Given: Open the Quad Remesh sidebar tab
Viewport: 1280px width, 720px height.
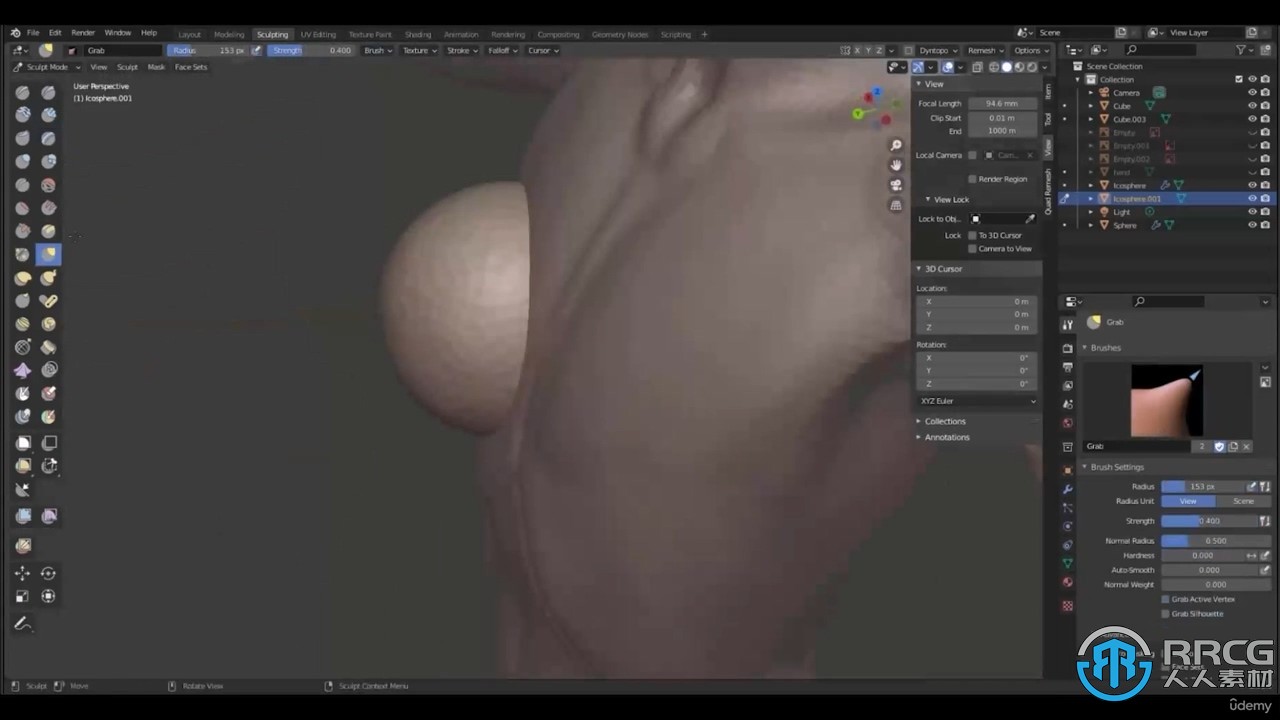Looking at the screenshot, I should pos(1048,191).
